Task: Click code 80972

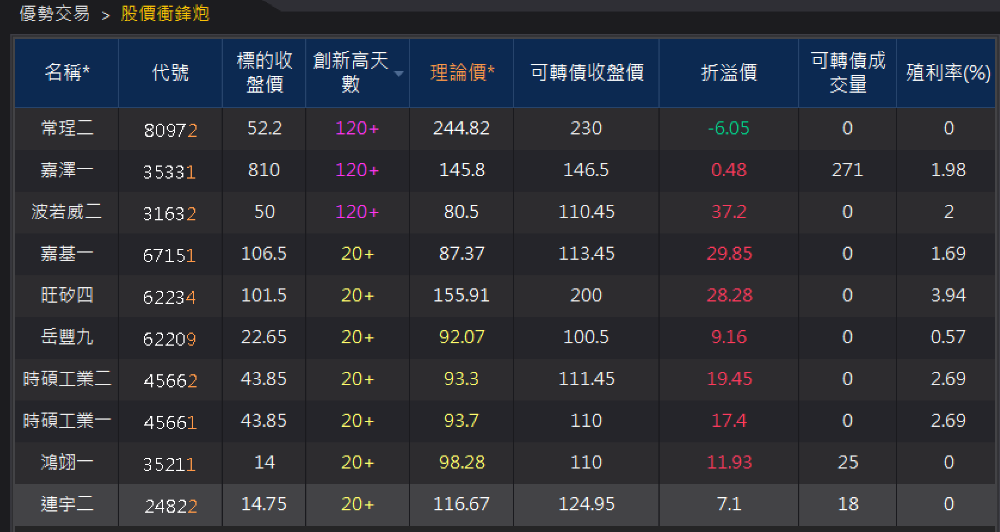Action: 170,130
